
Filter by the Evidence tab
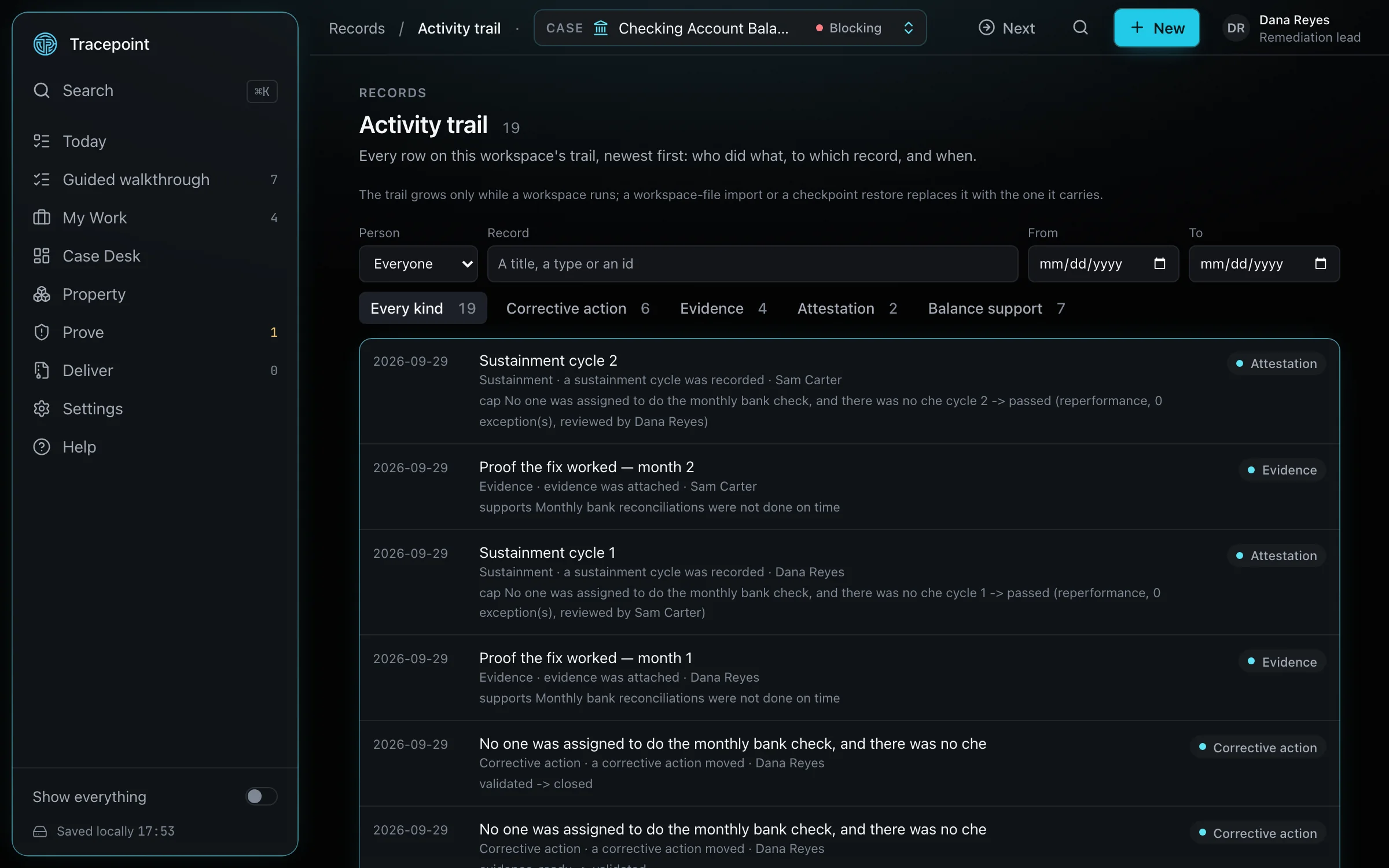[723, 308]
